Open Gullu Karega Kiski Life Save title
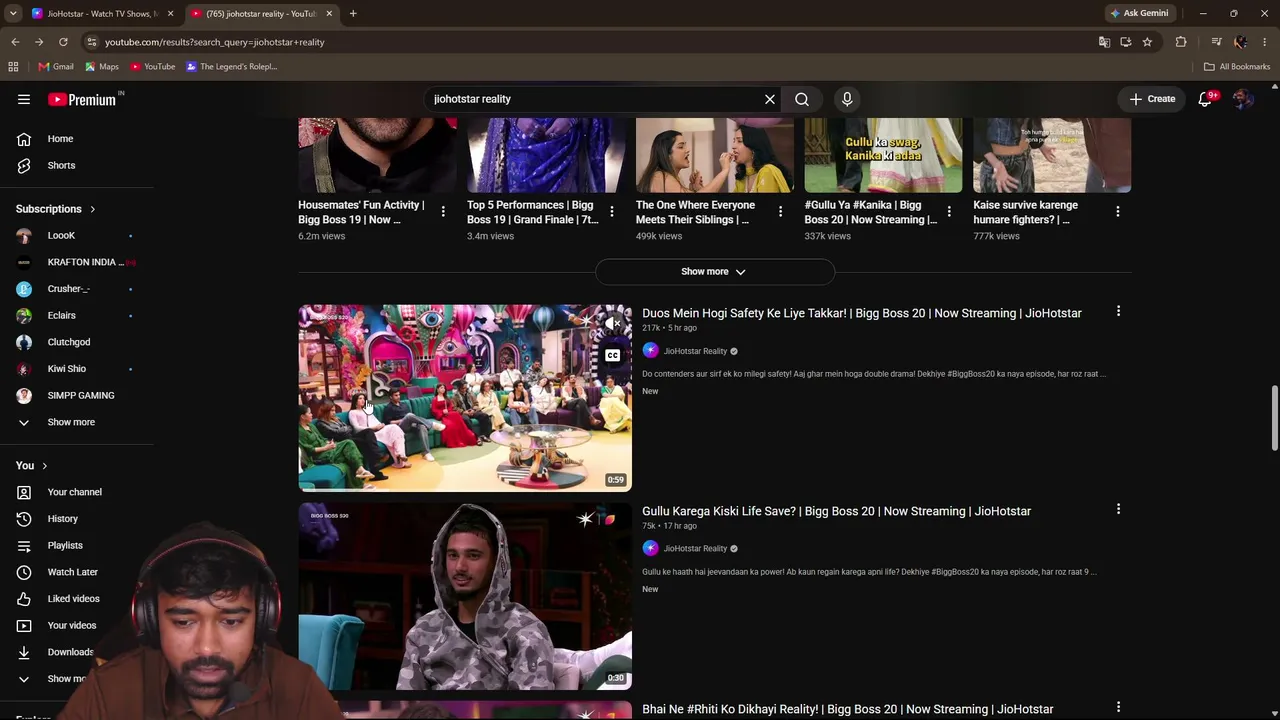This screenshot has height=720, width=1280. coord(837,511)
